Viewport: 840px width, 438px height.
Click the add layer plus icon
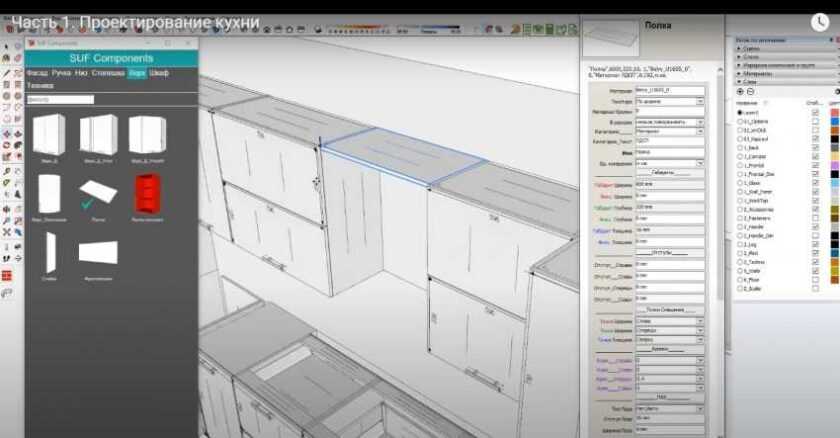tap(739, 91)
